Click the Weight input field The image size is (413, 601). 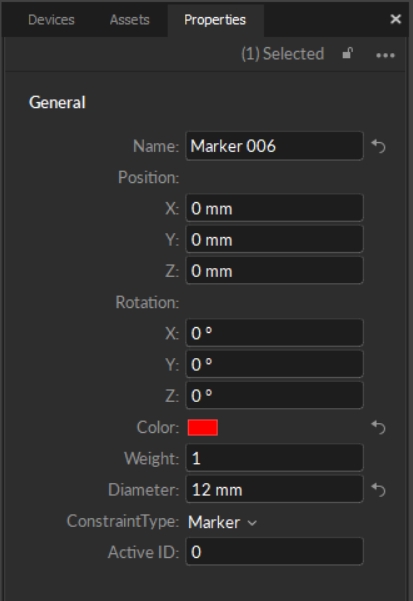click(x=274, y=458)
